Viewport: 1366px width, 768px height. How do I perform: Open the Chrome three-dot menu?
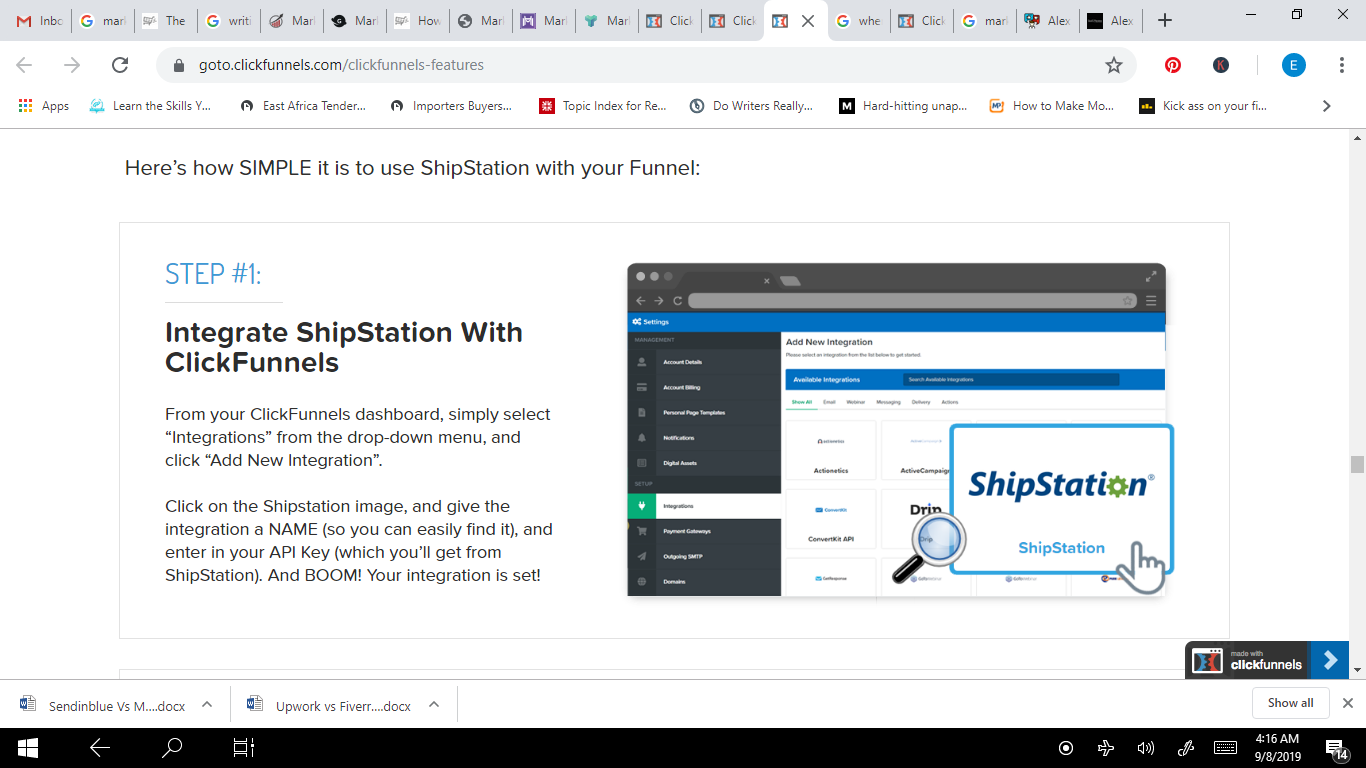click(1342, 65)
